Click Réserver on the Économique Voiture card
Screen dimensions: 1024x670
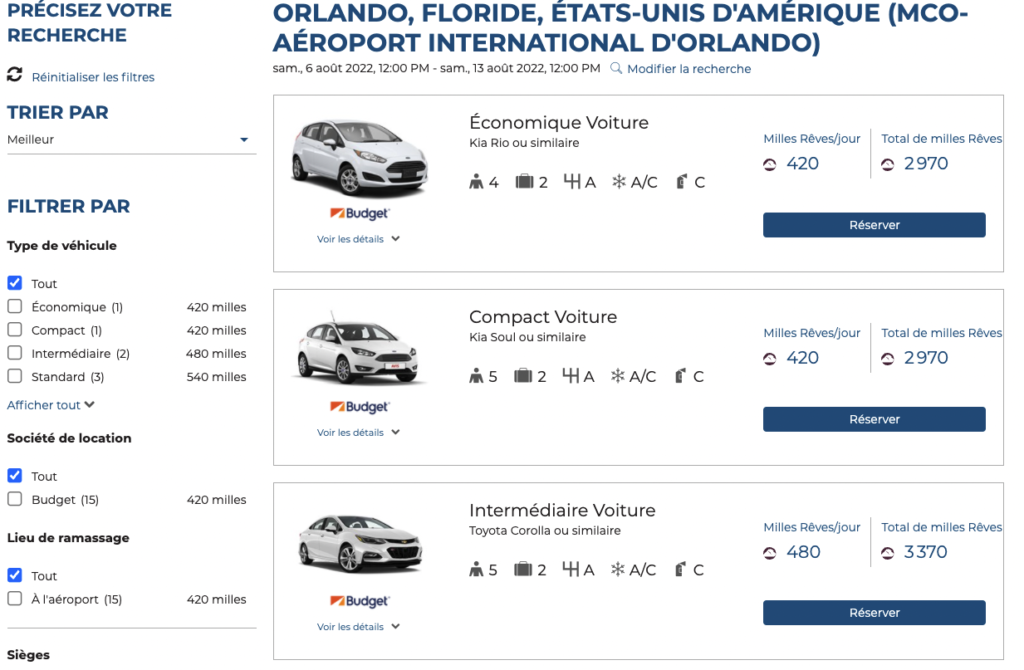point(874,224)
